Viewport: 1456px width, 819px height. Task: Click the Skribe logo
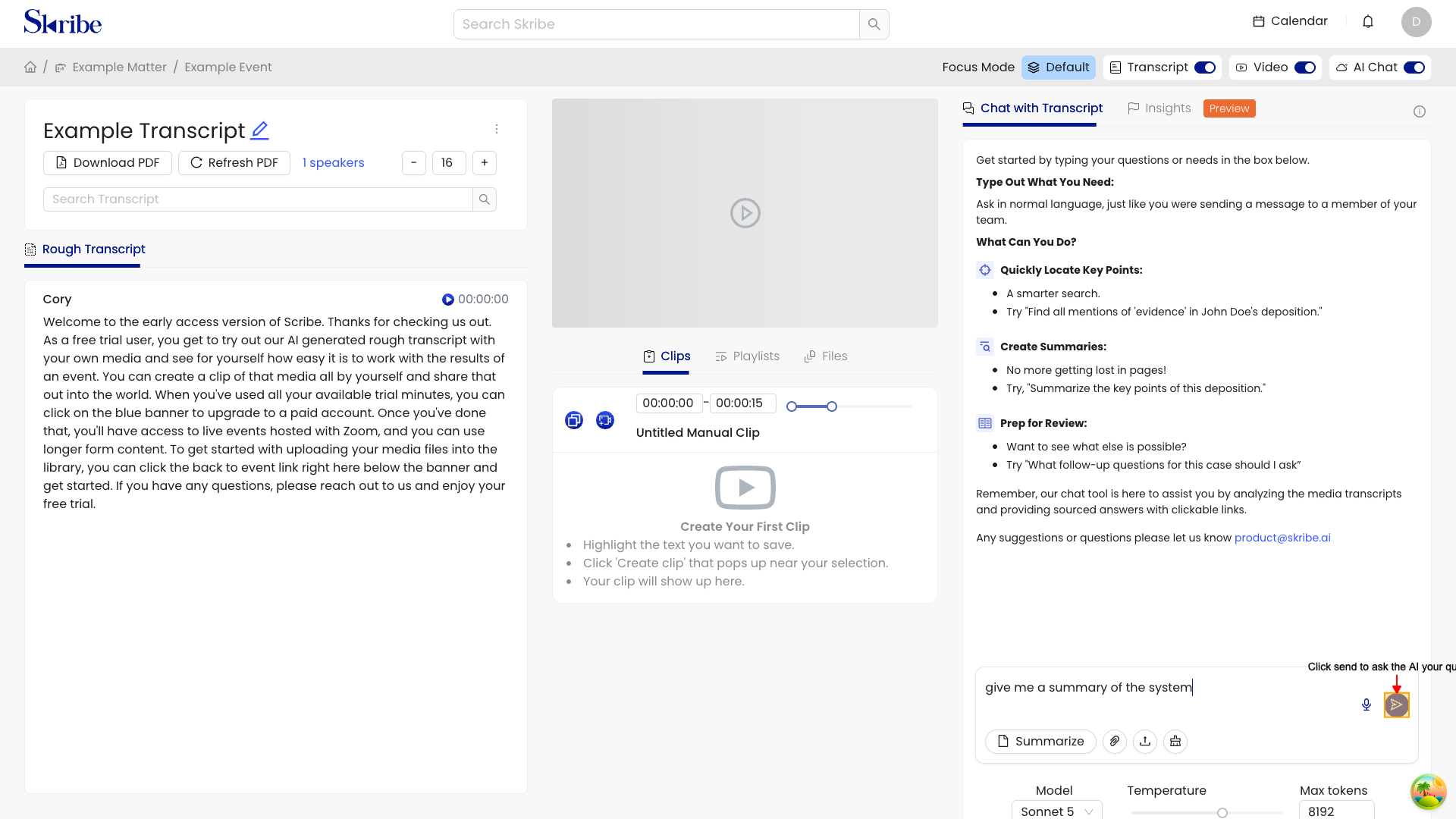[x=63, y=23]
